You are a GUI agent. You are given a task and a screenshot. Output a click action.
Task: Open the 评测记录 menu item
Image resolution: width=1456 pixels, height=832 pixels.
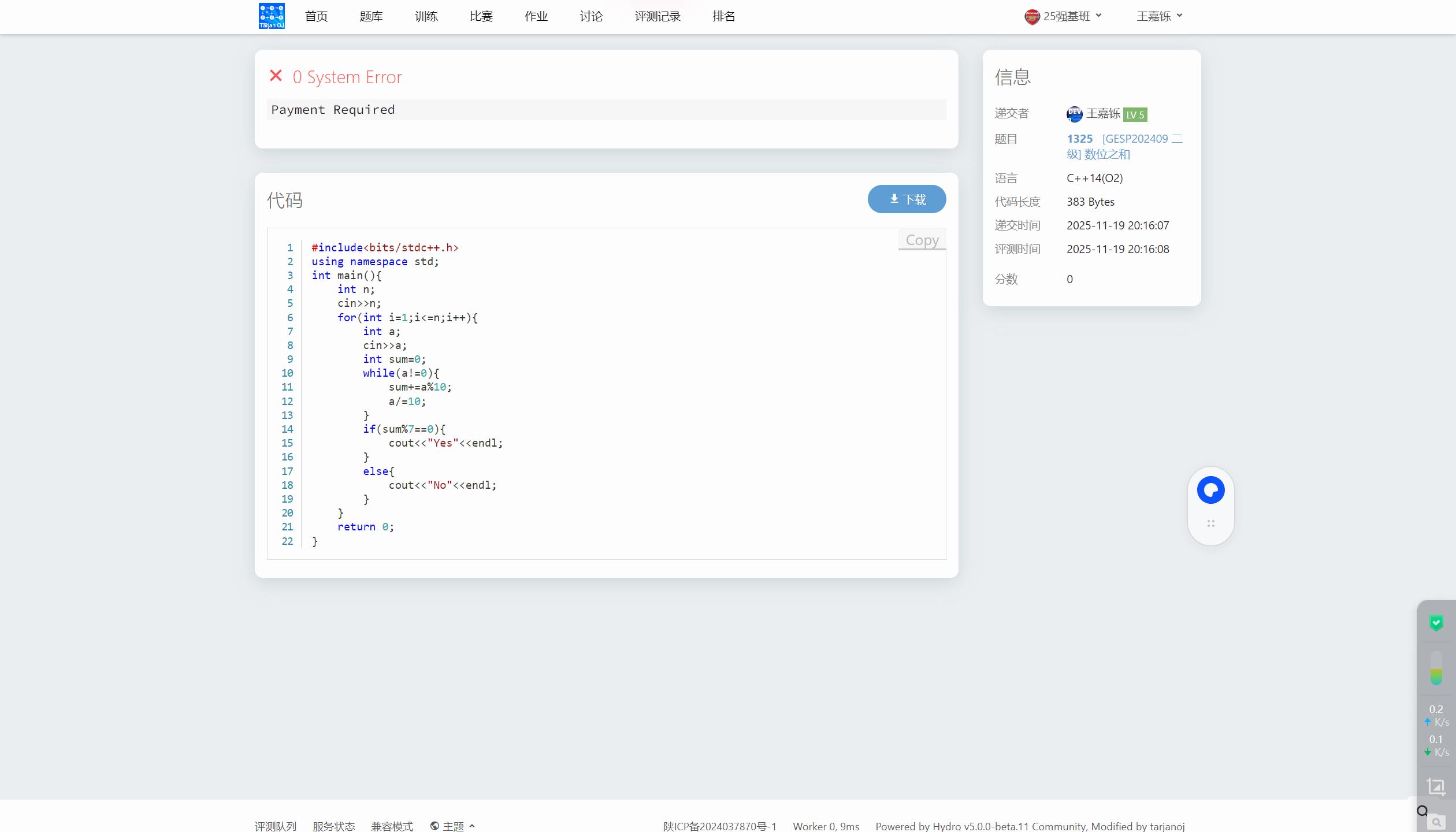tap(658, 16)
